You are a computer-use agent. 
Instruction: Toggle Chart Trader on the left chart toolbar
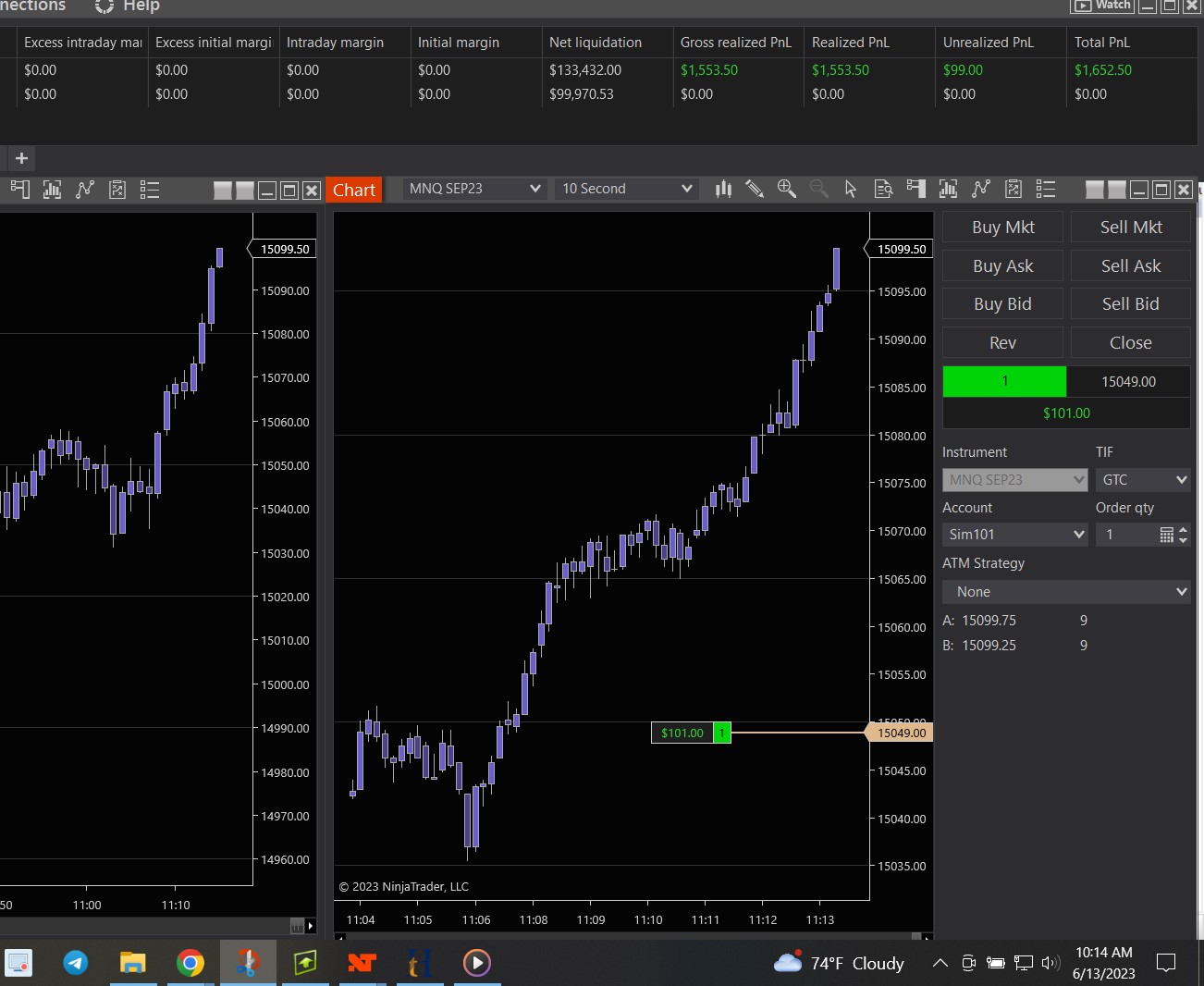coord(19,190)
